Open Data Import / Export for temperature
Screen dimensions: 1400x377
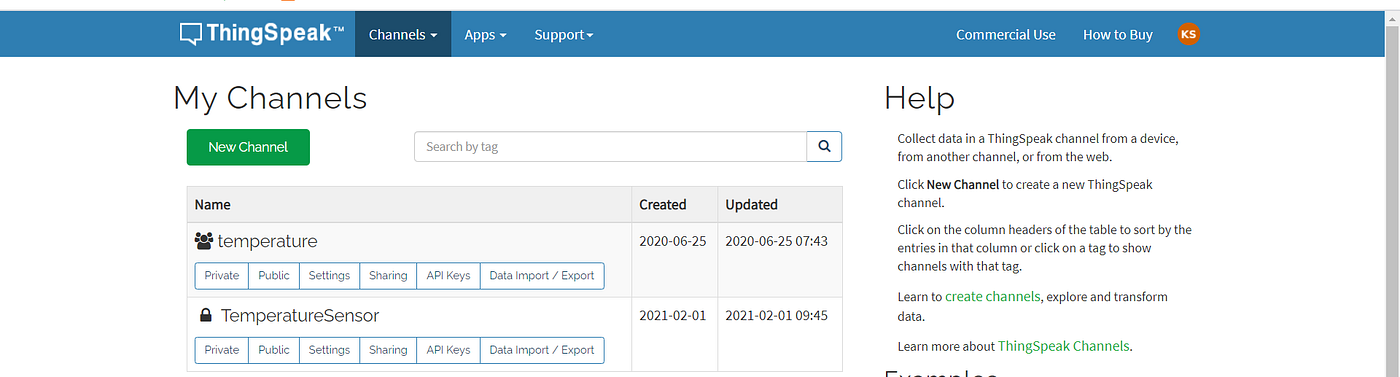tap(542, 276)
